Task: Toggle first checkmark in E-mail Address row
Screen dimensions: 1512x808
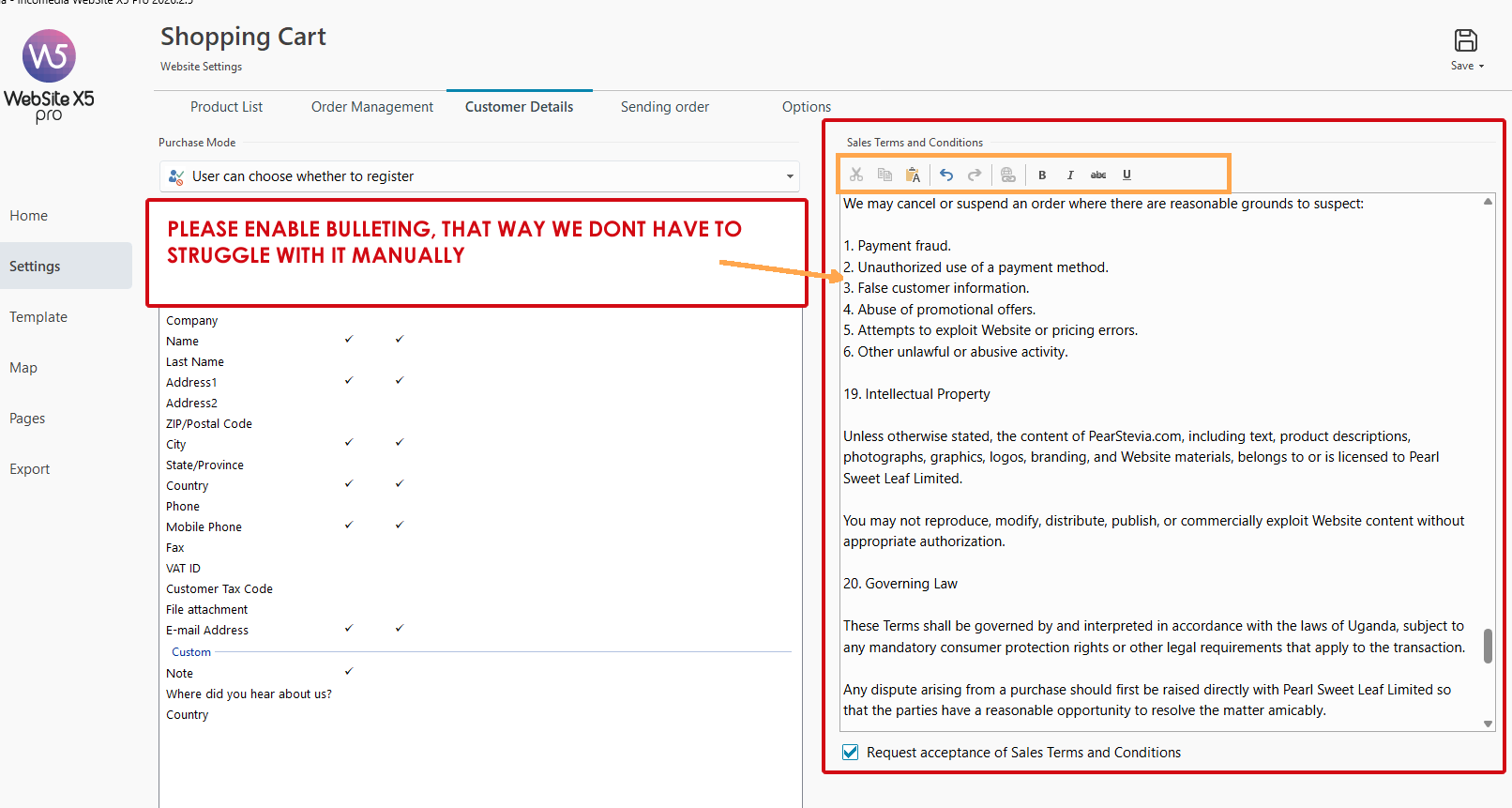Action: pyautogui.click(x=349, y=629)
